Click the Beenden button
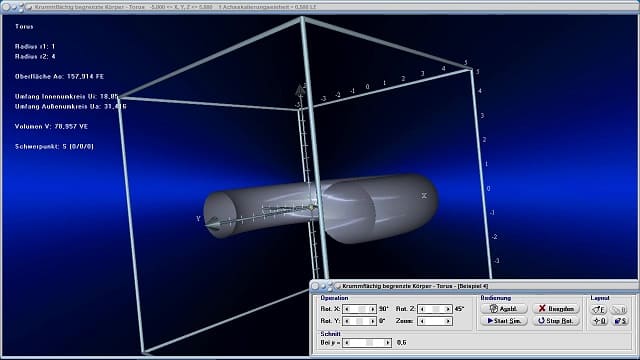 (x=556, y=309)
